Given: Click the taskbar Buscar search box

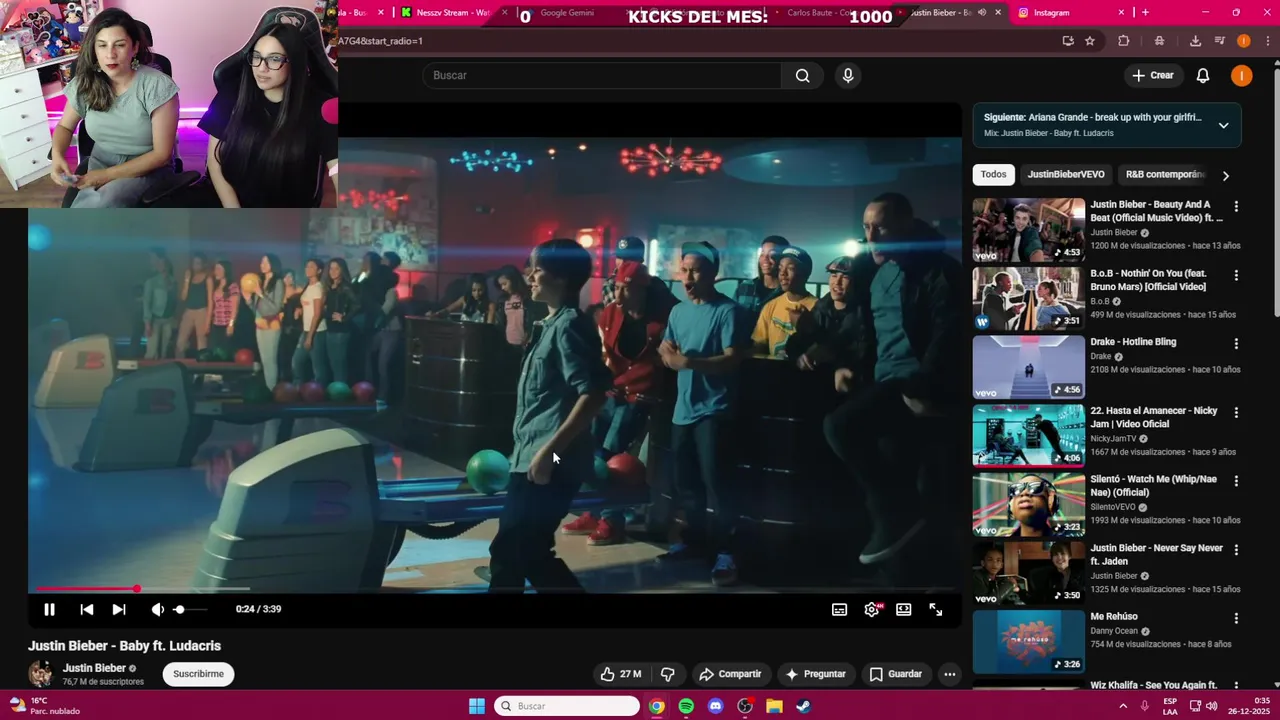Looking at the screenshot, I should coord(567,706).
